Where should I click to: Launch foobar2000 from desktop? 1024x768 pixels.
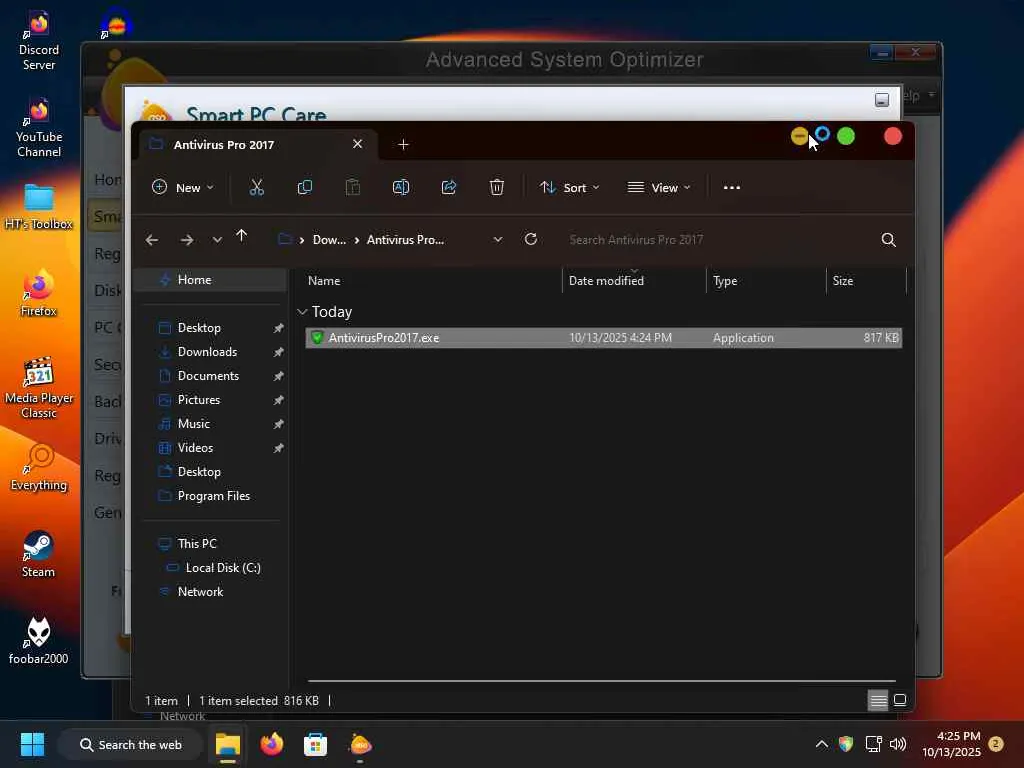(x=39, y=641)
